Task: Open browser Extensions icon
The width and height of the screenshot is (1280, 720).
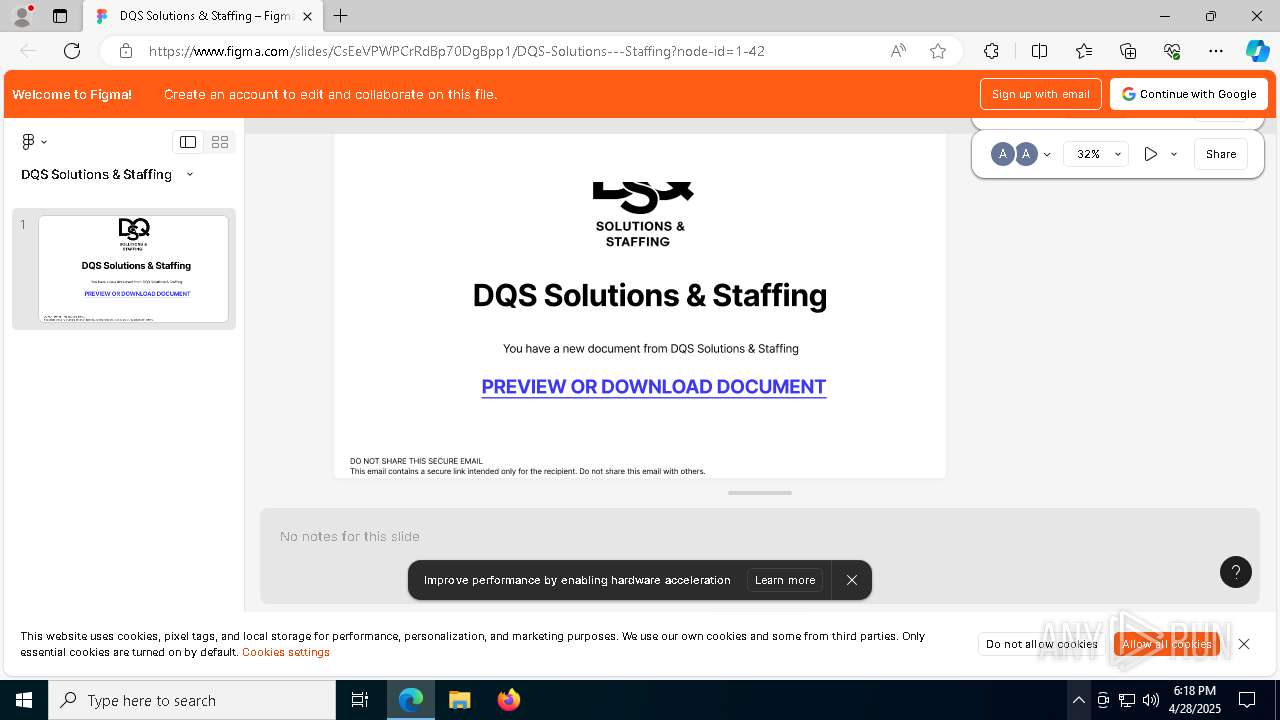Action: click(991, 51)
